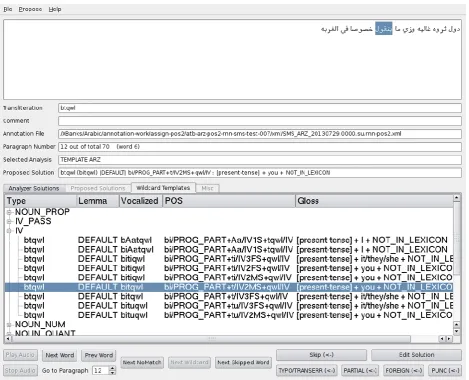Select bitqwl row with t/IV3FS
Image resolution: width=469 pixels, height=380 pixels.
click(x=229, y=296)
